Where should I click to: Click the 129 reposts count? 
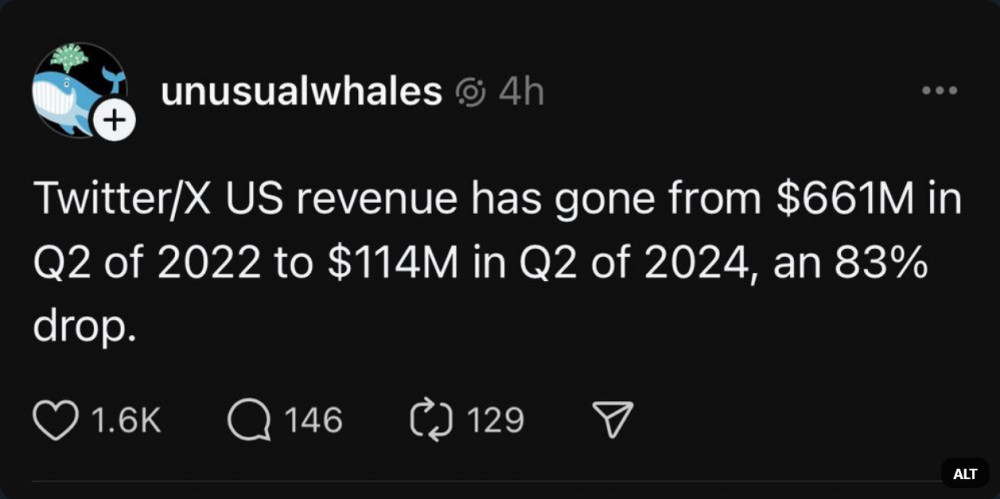pyautogui.click(x=495, y=421)
